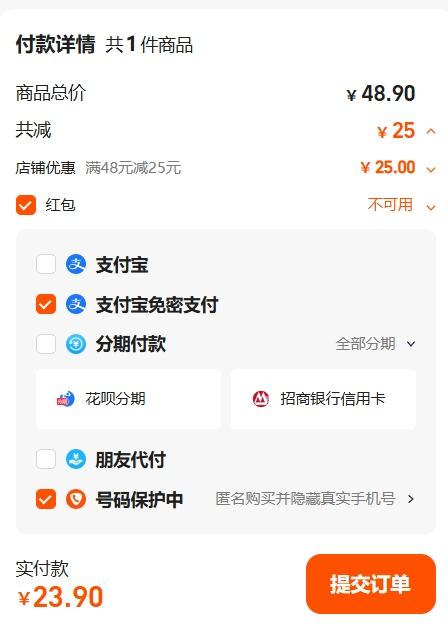This screenshot has height=625, width=448.
Task: Uncheck the 红包 checkbox
Action: (x=26, y=205)
